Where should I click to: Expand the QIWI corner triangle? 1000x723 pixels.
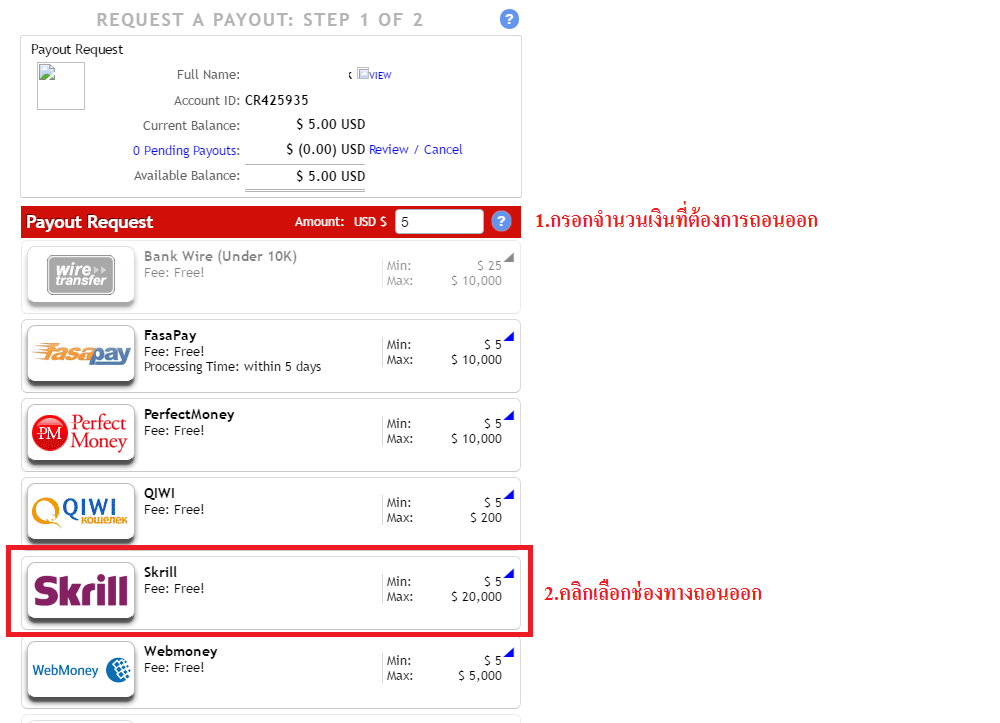click(509, 495)
